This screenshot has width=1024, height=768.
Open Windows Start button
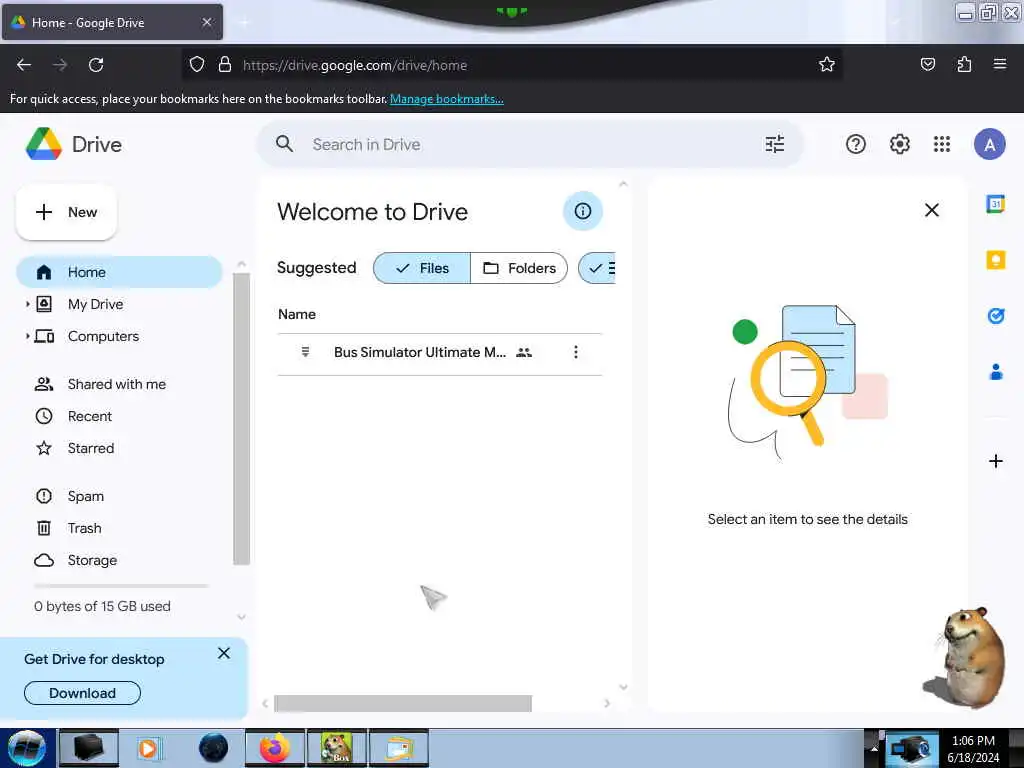click(27, 748)
